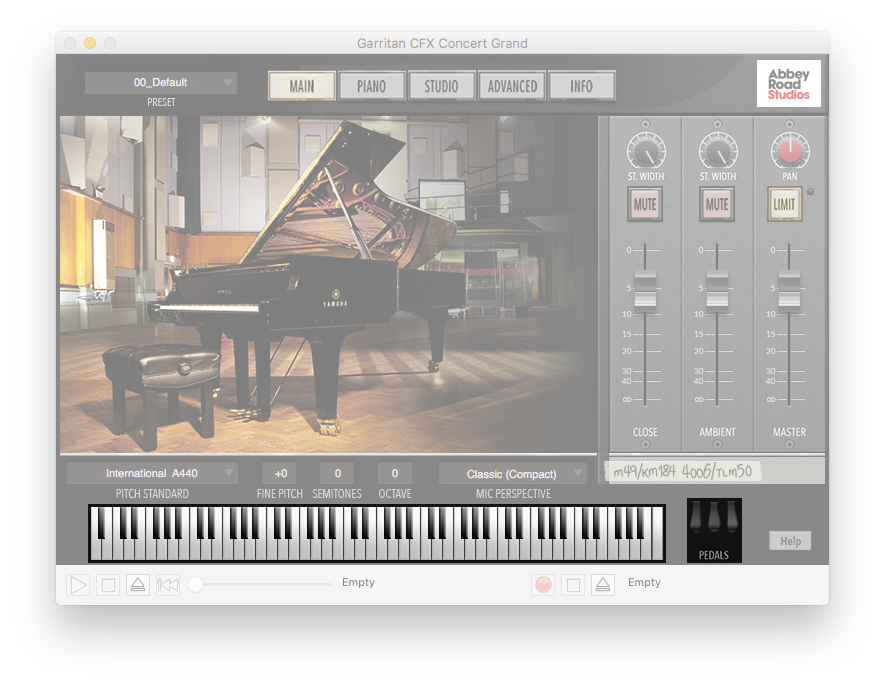Click the MIC PERSPECTIVE label
Image resolution: width=885 pixels, height=685 pixels.
click(513, 494)
